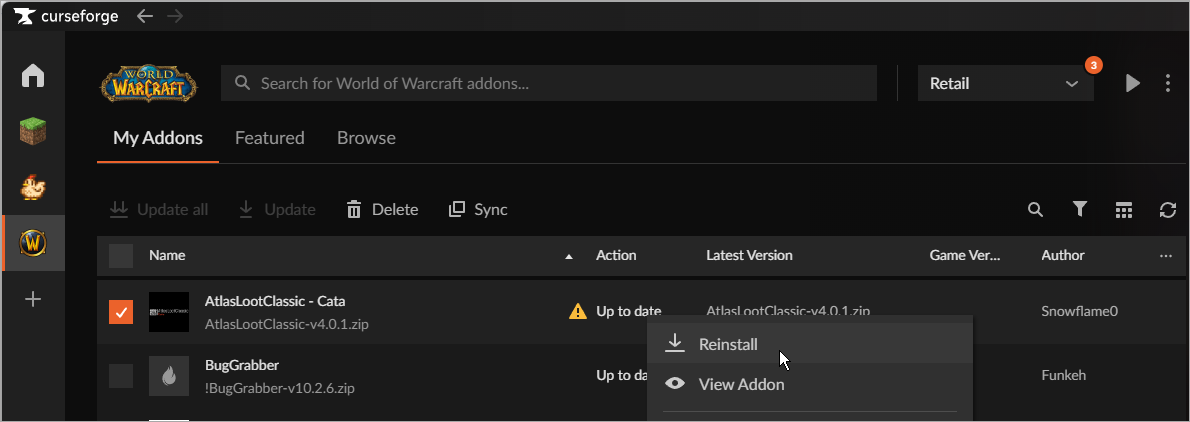The height and width of the screenshot is (422, 1190).
Task: Open the three-dot options menu beside play
Action: click(x=1168, y=83)
